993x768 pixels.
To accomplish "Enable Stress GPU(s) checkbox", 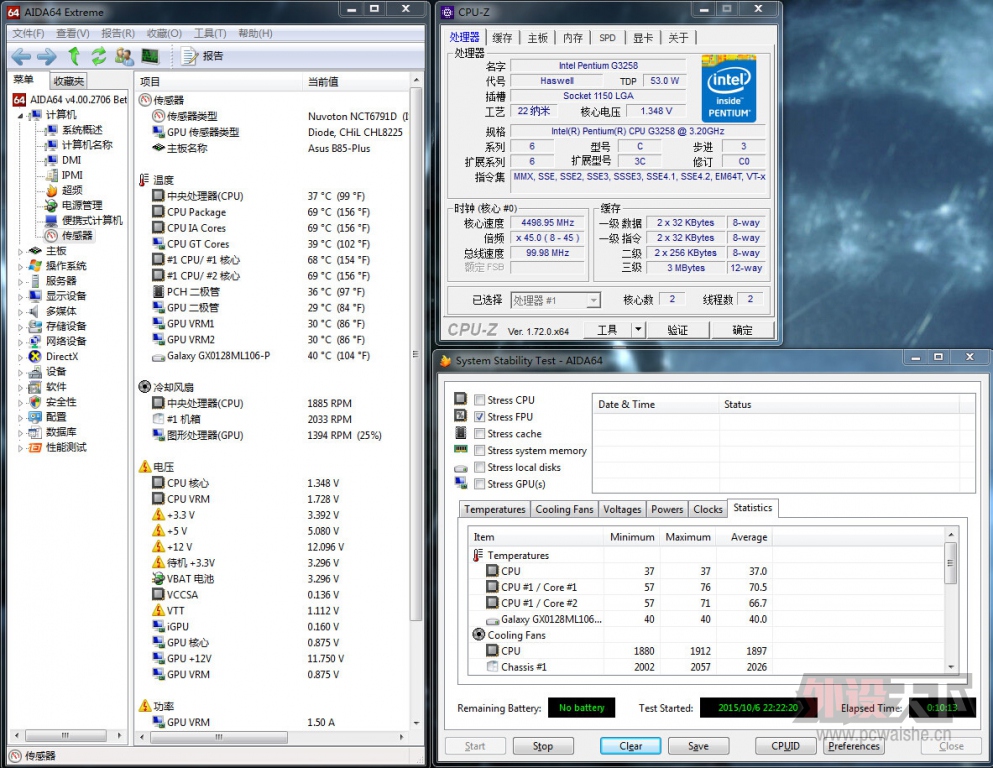I will pyautogui.click(x=479, y=484).
